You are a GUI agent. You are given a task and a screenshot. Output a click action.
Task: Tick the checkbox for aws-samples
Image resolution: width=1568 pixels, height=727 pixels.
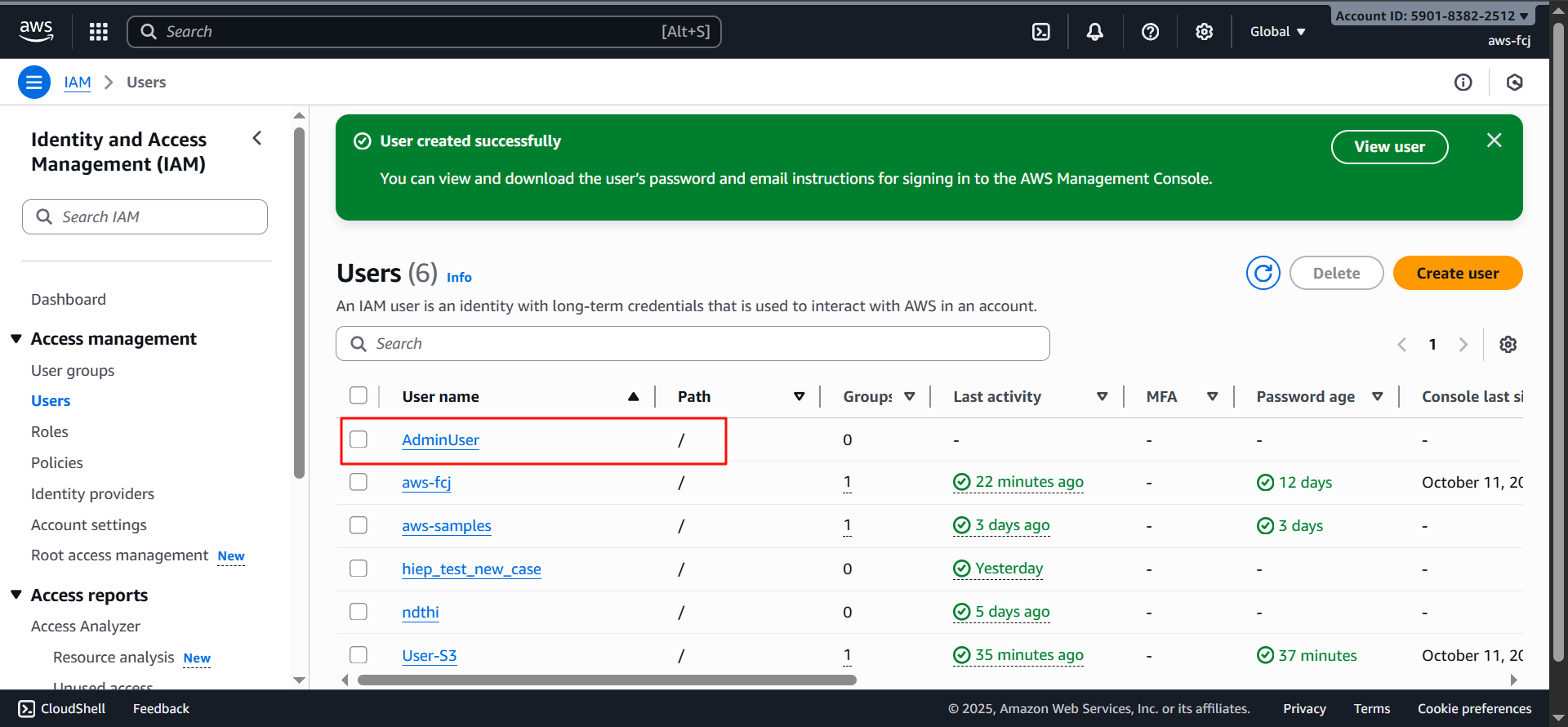[359, 525]
